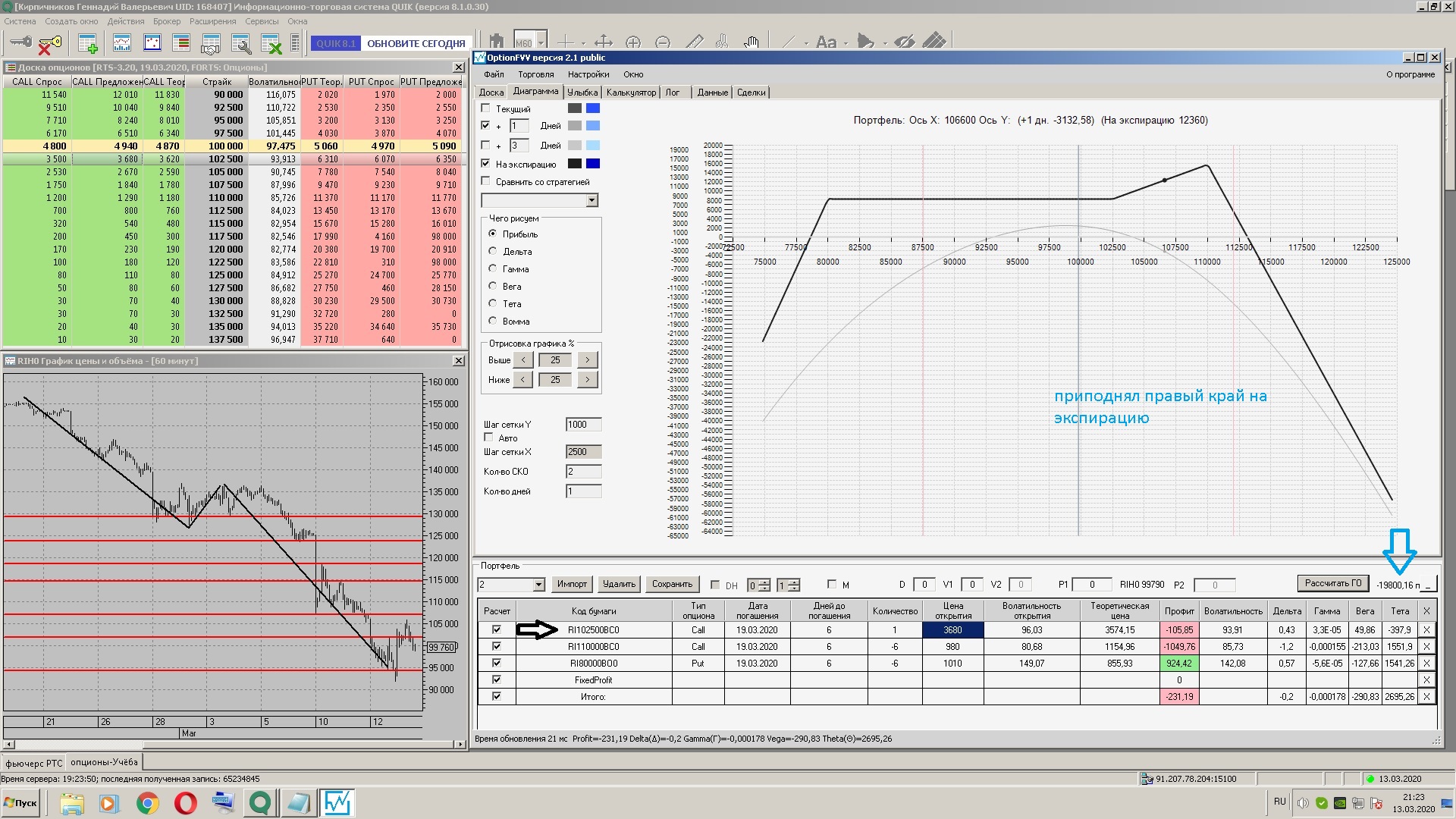Open the Торговля menu
Viewport: 1456px width, 819px height.
pos(536,74)
